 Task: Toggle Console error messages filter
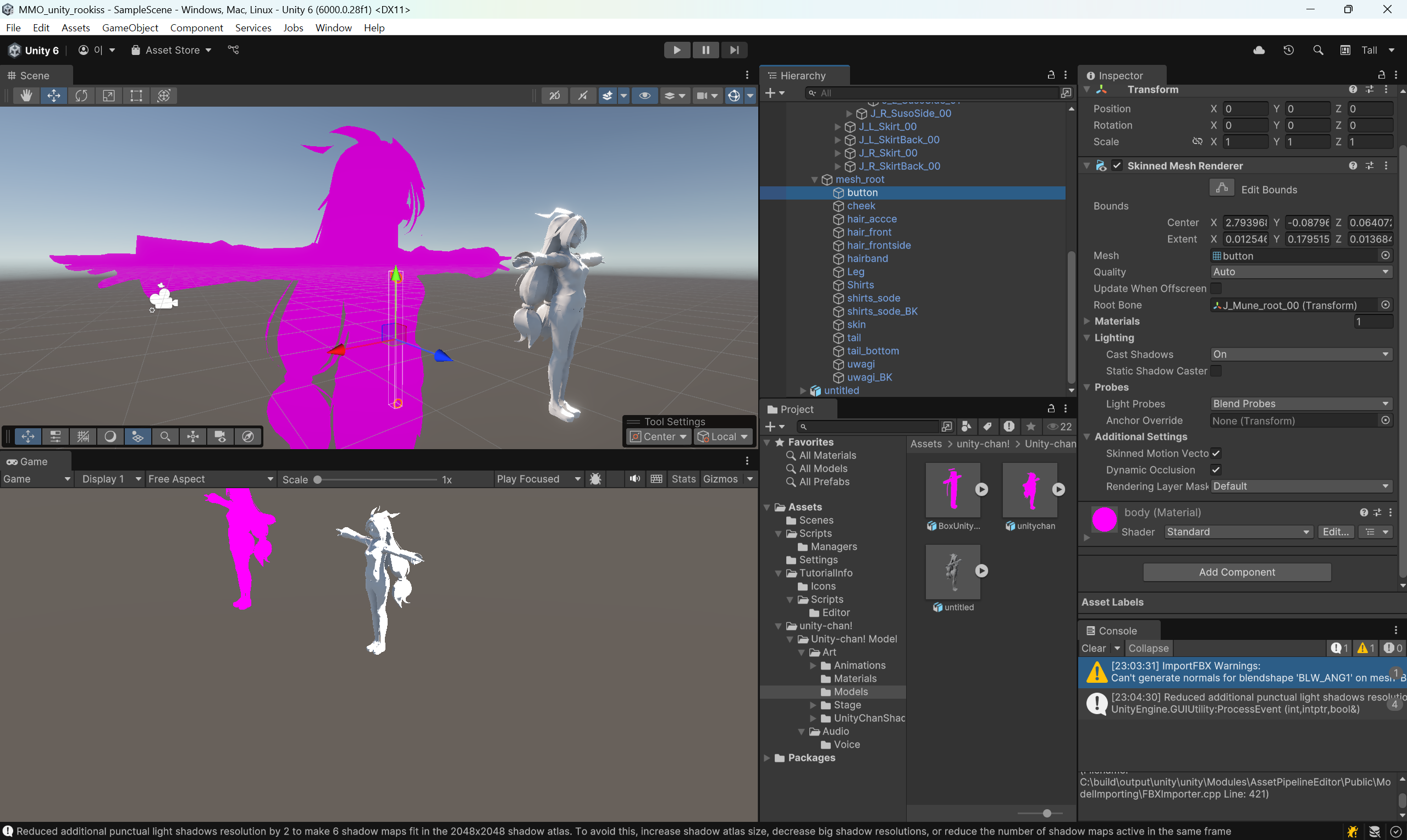point(1393,648)
